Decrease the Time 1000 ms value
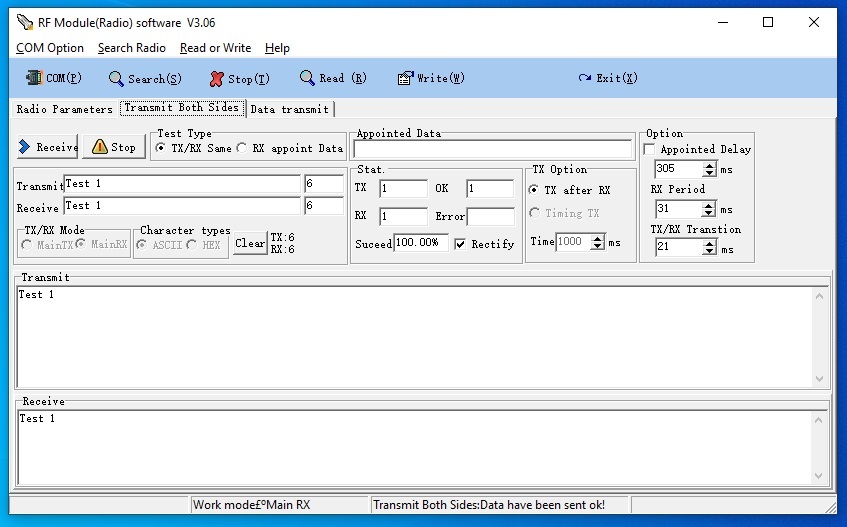This screenshot has height=527, width=847. (x=597, y=246)
